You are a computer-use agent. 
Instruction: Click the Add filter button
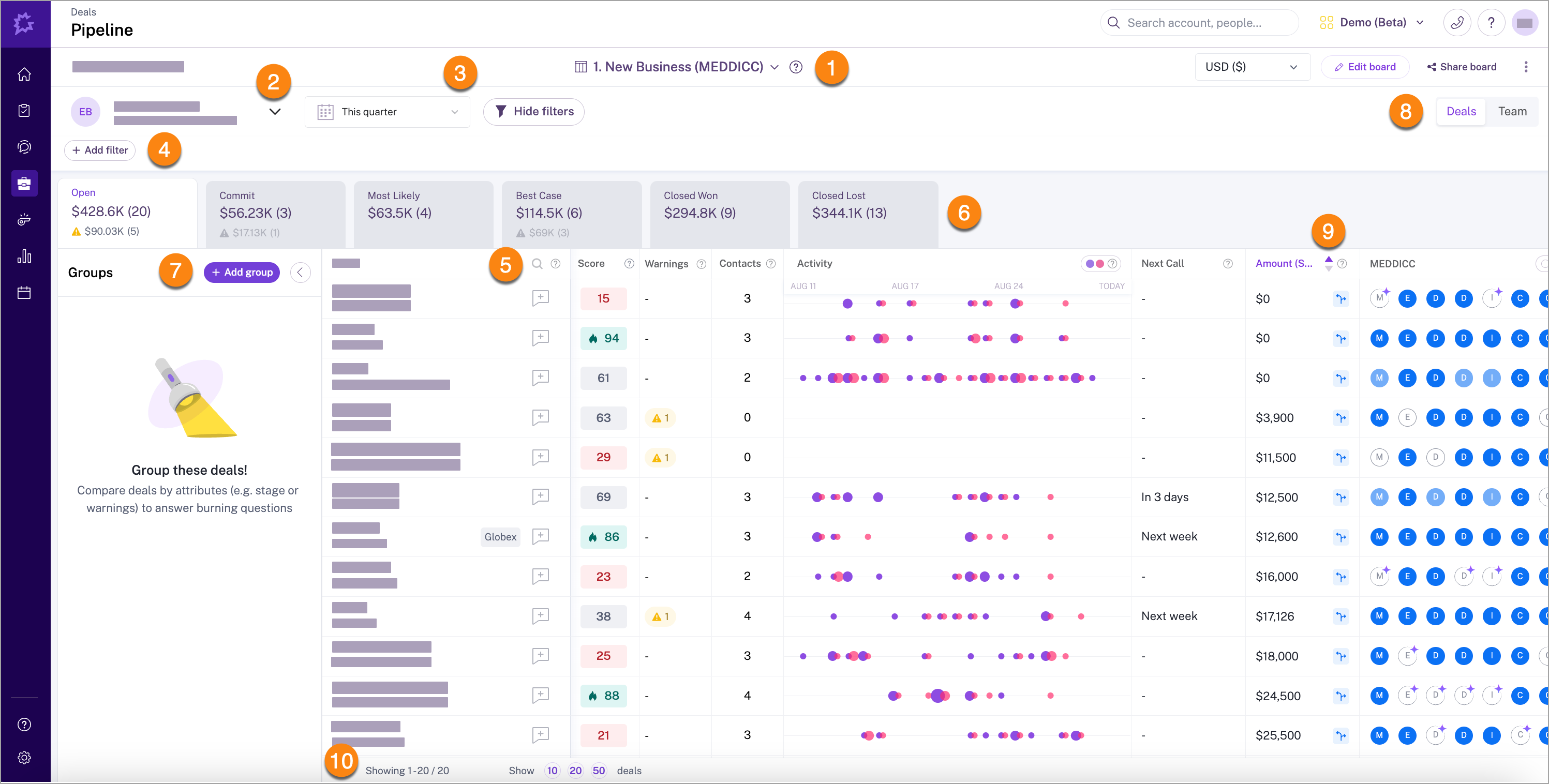click(x=100, y=150)
